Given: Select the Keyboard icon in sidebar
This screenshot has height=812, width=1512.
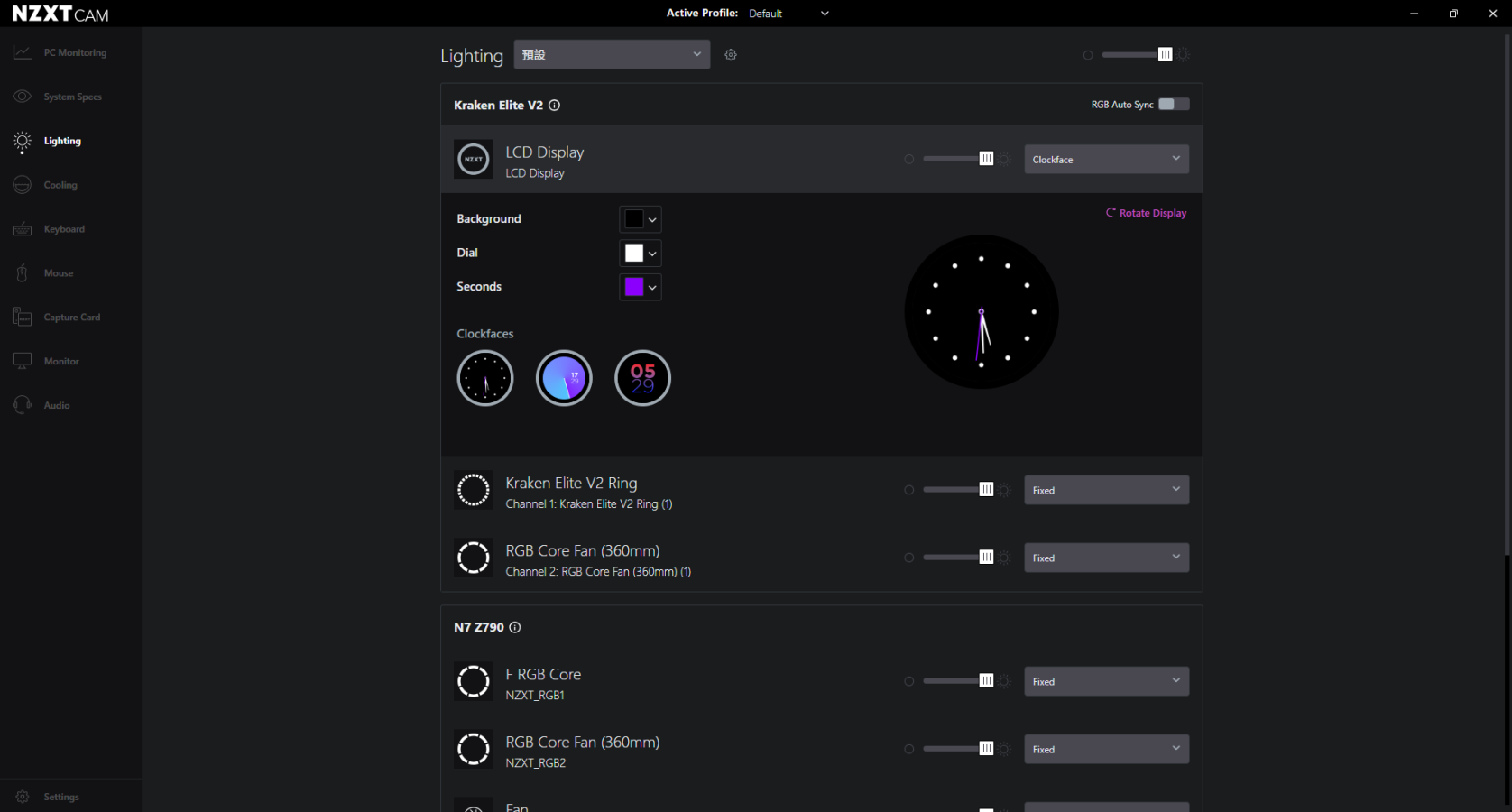Looking at the screenshot, I should point(23,229).
